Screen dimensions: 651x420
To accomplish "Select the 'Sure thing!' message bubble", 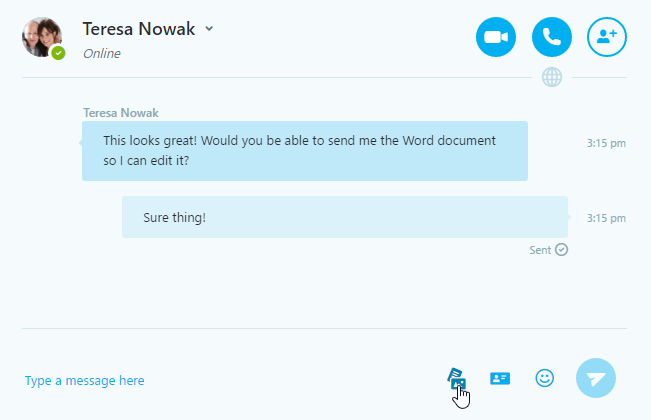I will tap(345, 217).
